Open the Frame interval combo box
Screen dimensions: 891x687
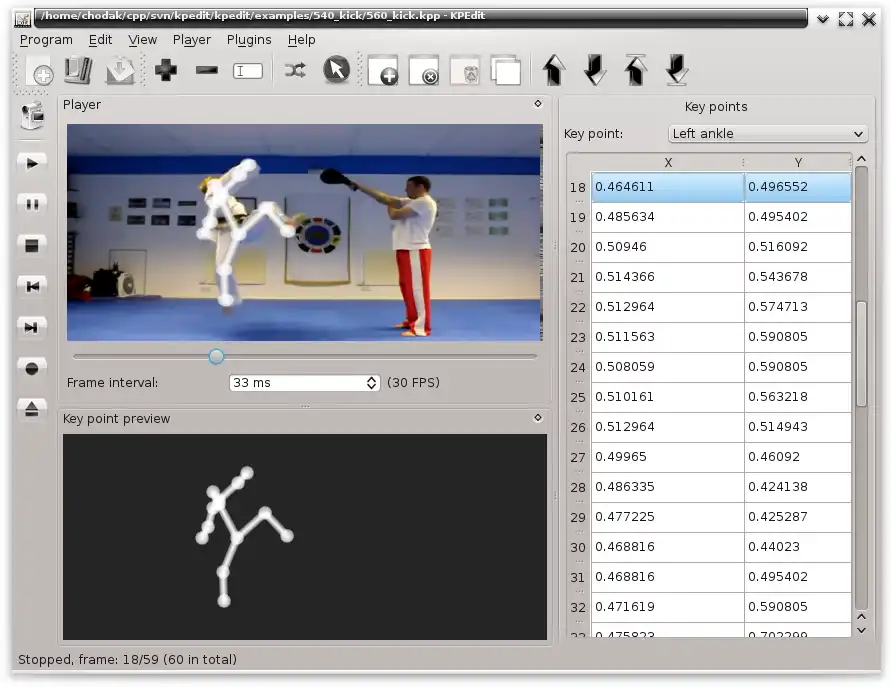[x=304, y=383]
